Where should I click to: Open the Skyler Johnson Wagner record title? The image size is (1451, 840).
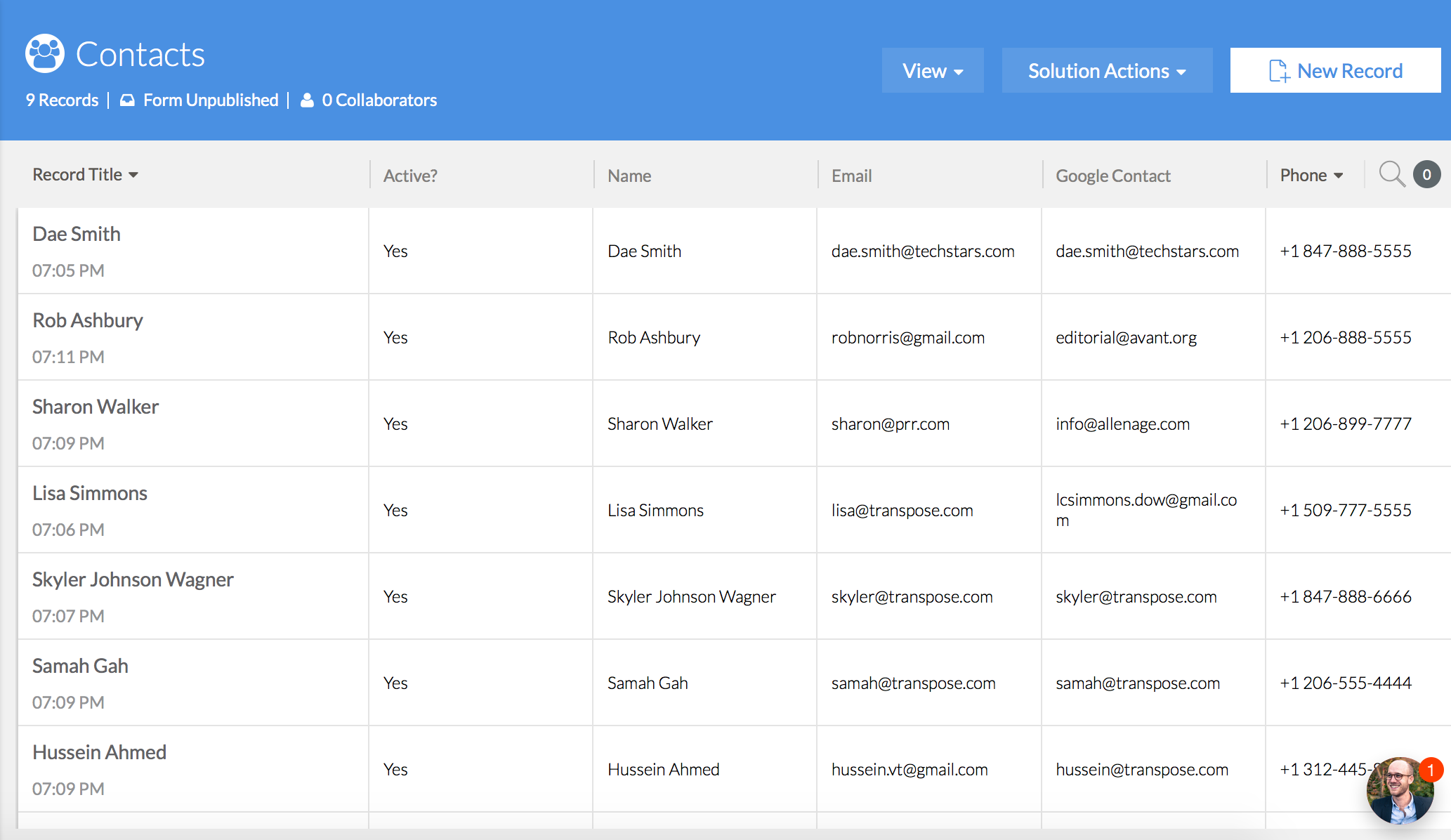133,579
